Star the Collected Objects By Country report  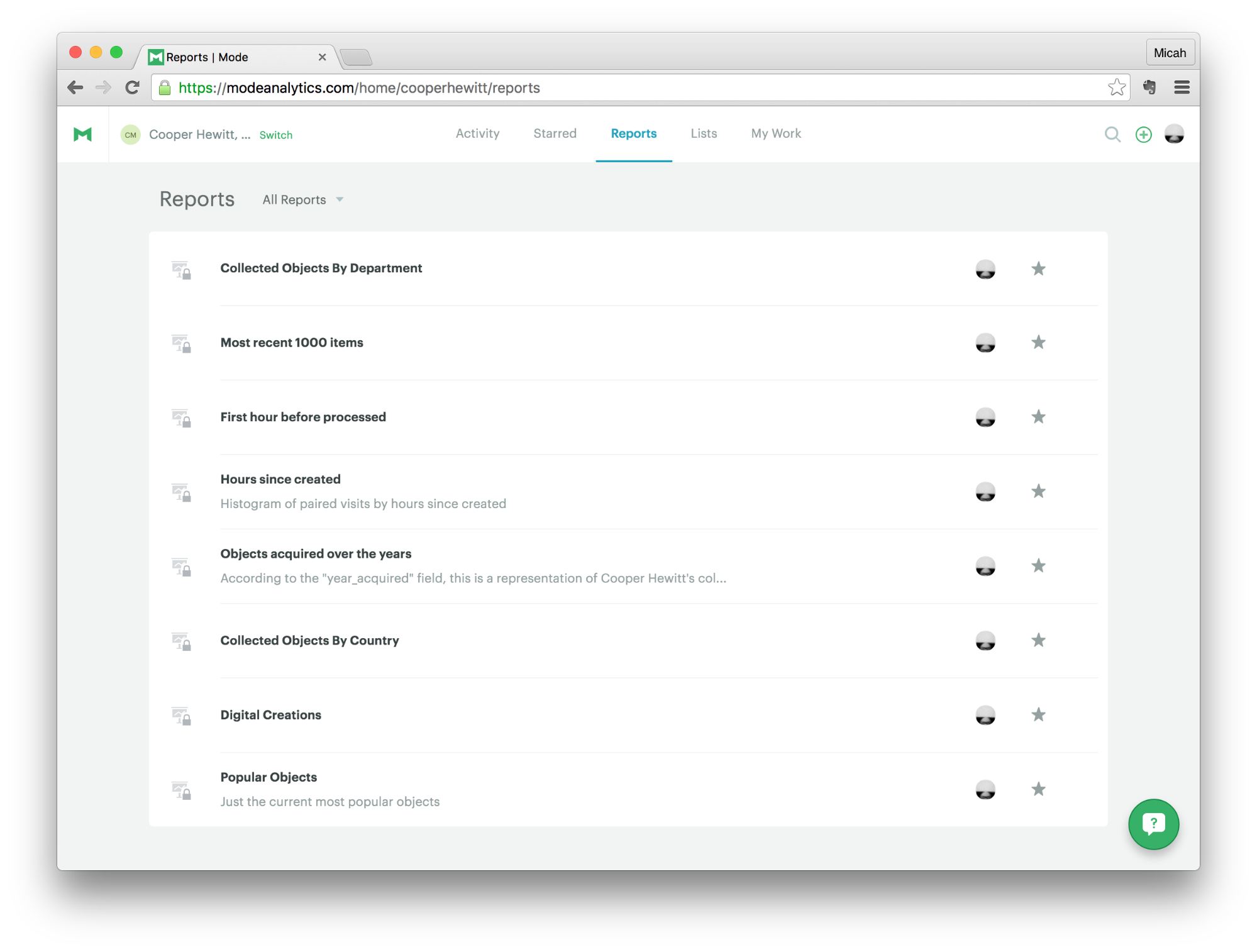1038,640
